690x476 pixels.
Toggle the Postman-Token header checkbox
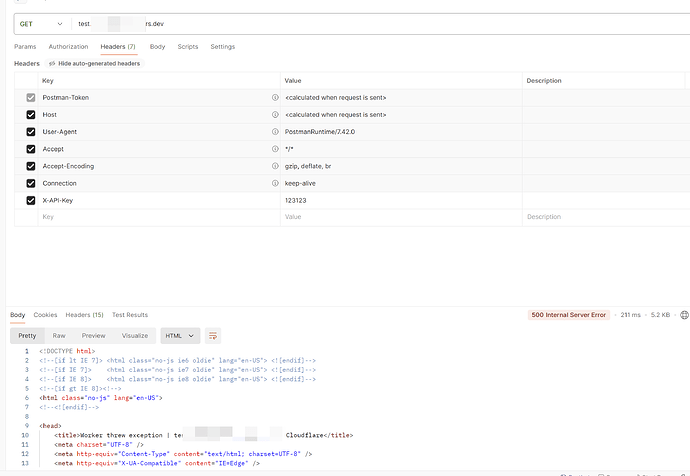pyautogui.click(x=31, y=98)
